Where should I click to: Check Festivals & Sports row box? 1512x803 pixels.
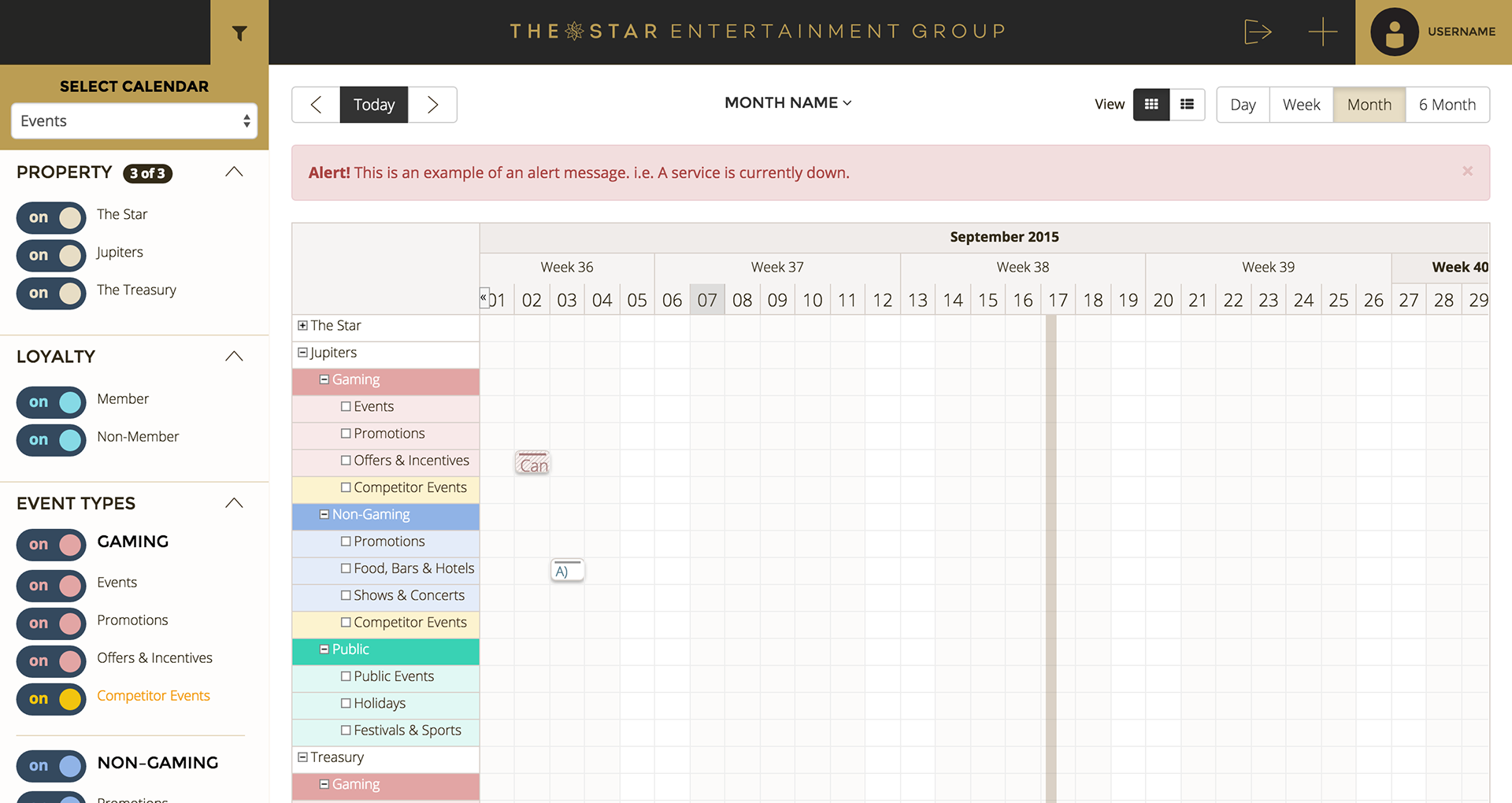pyautogui.click(x=346, y=731)
